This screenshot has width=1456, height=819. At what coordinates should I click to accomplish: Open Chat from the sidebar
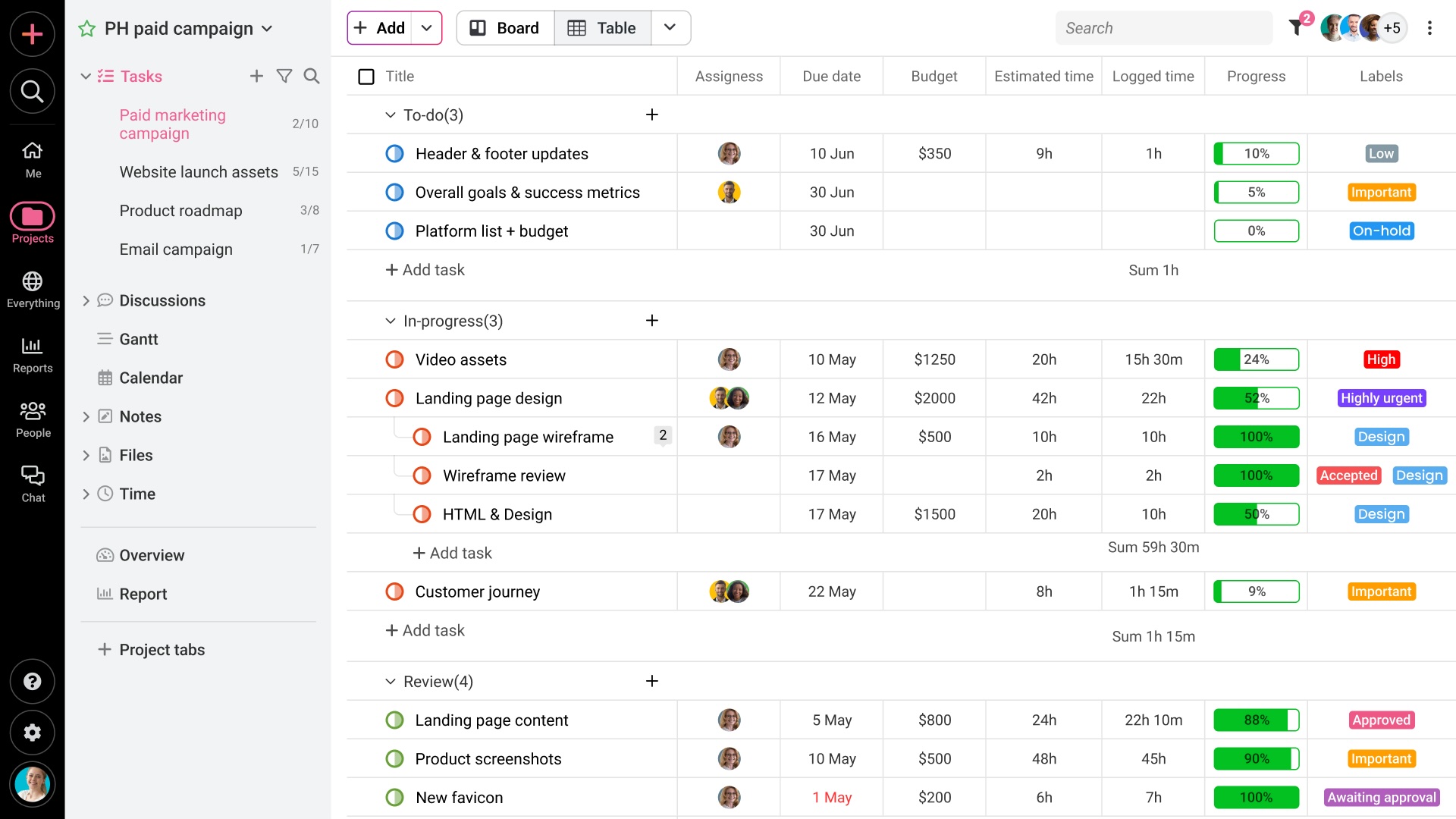tap(33, 483)
